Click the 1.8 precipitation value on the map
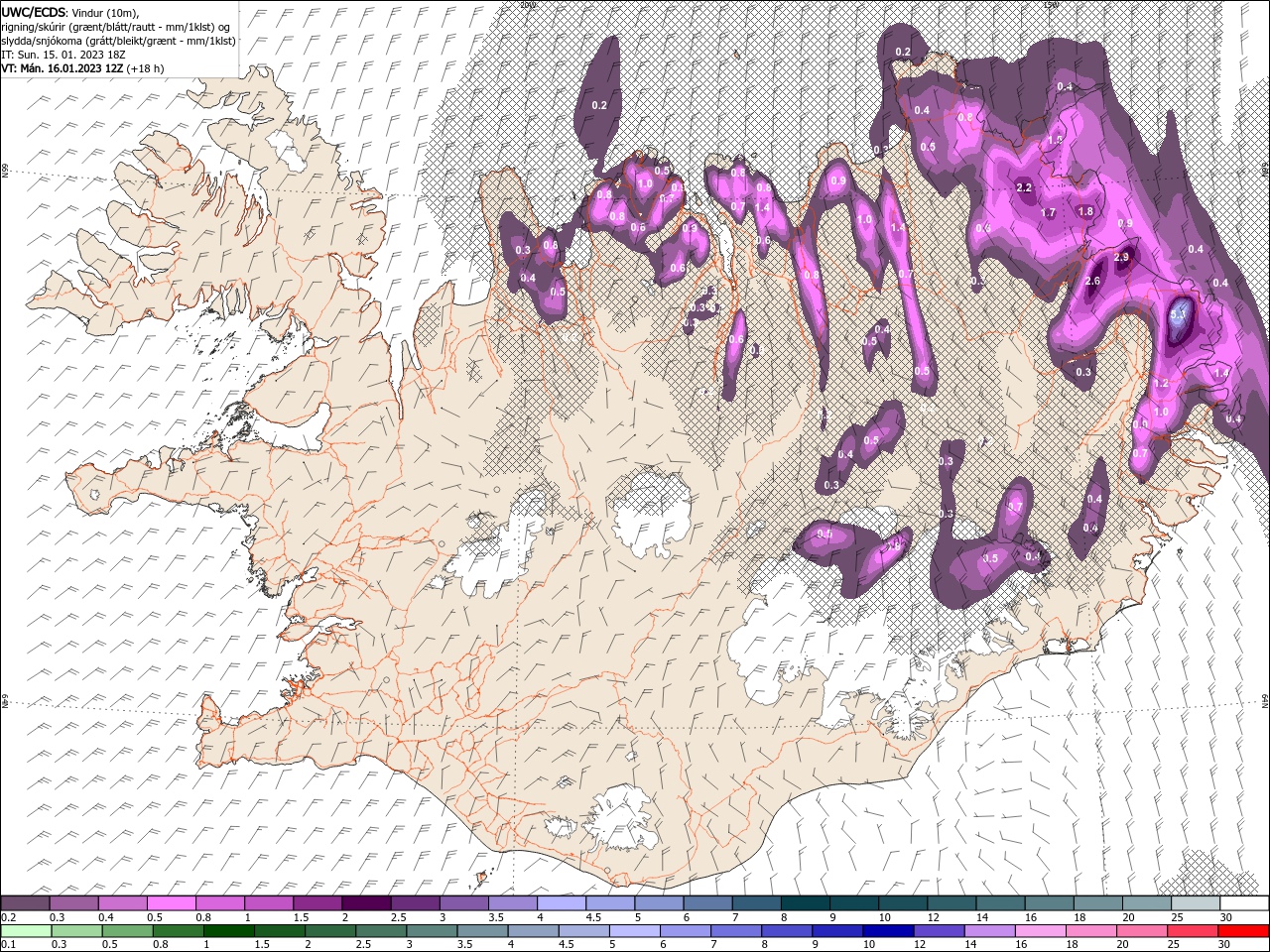 click(x=1085, y=211)
